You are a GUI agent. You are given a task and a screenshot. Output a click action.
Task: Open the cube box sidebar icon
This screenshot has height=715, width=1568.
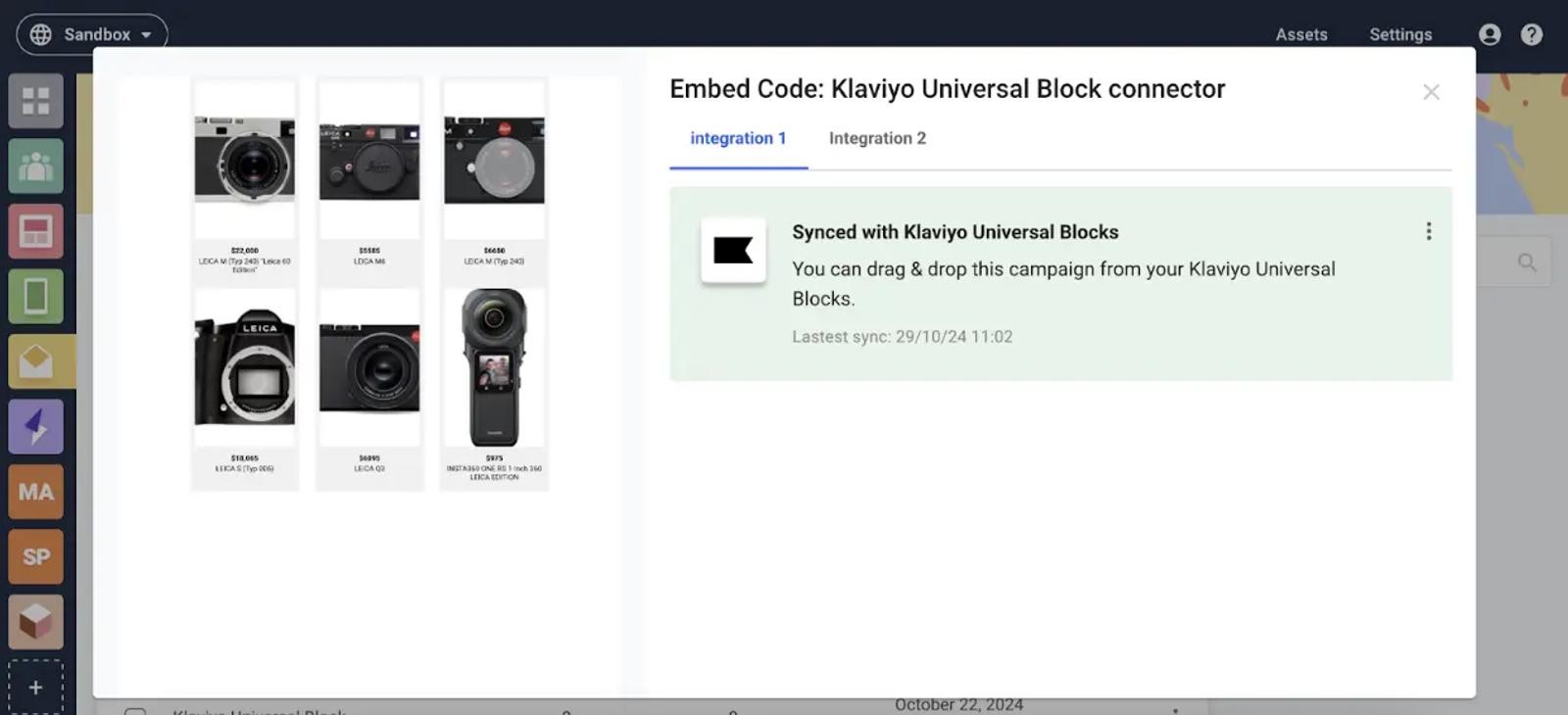(36, 622)
